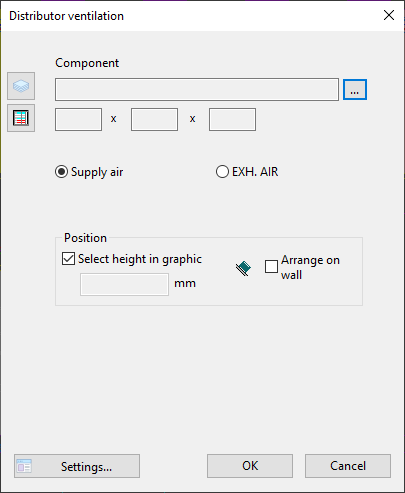Dismiss the dialog with Cancel
This screenshot has height=493, width=405.
point(348,466)
